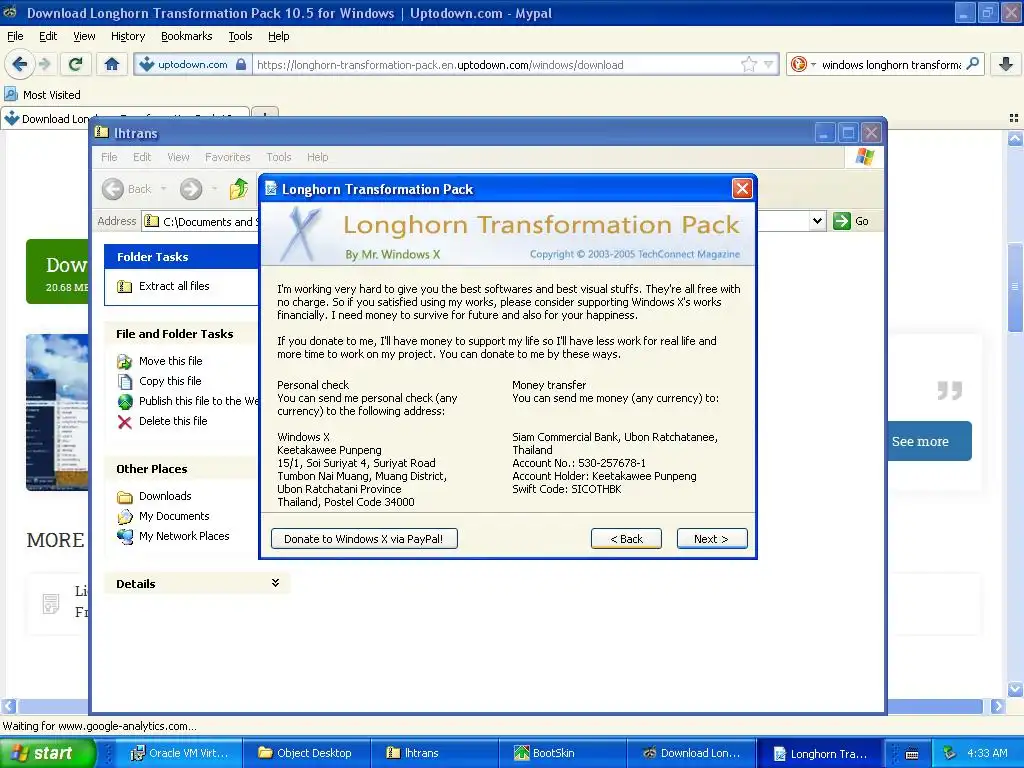Open the address bar history dropdown arrow
Image resolution: width=1024 pixels, height=768 pixels.
tap(769, 64)
